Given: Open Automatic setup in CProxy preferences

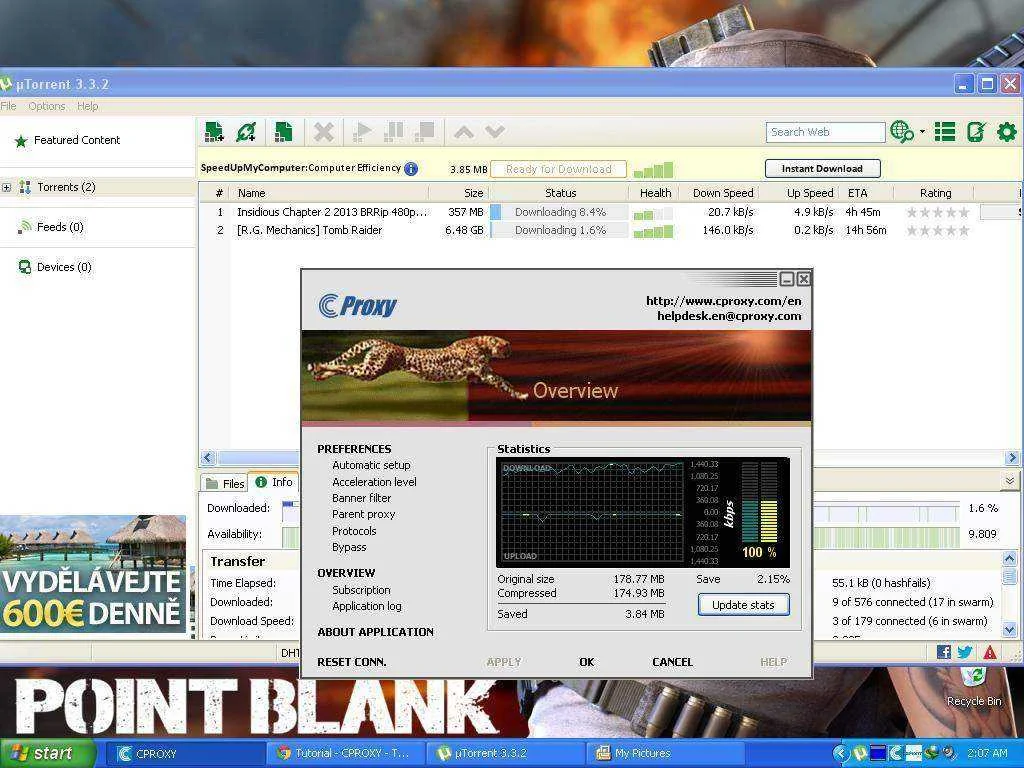Looking at the screenshot, I should pos(371,465).
